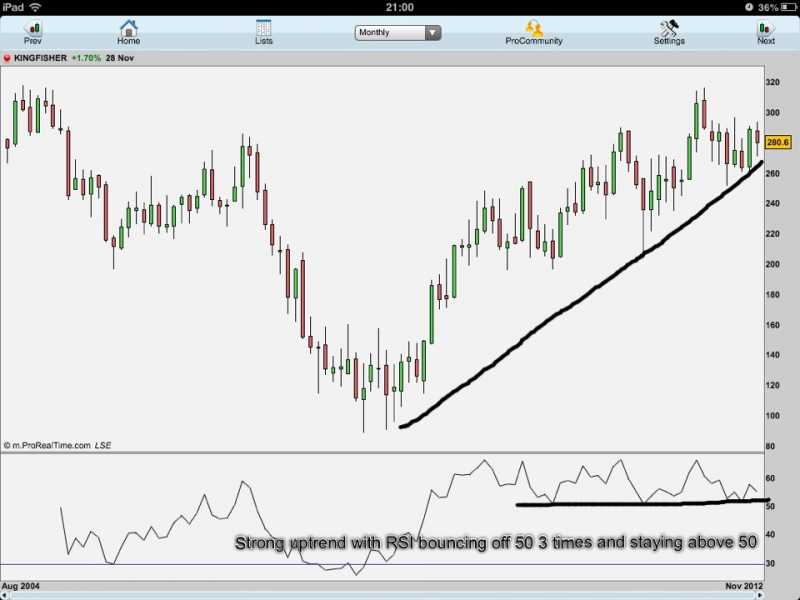Open the Home screen icon
The height and width of the screenshot is (600, 800).
pos(128,32)
